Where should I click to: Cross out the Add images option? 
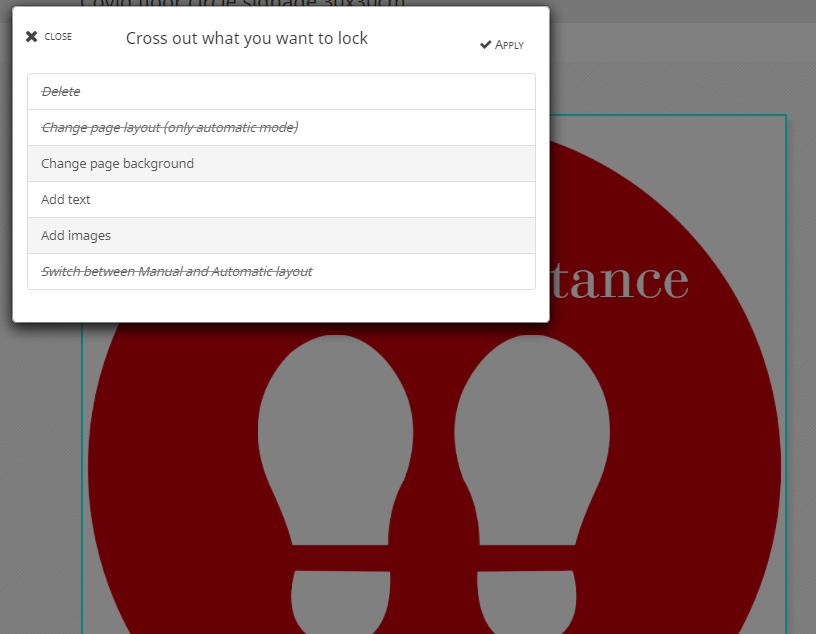[x=281, y=235]
